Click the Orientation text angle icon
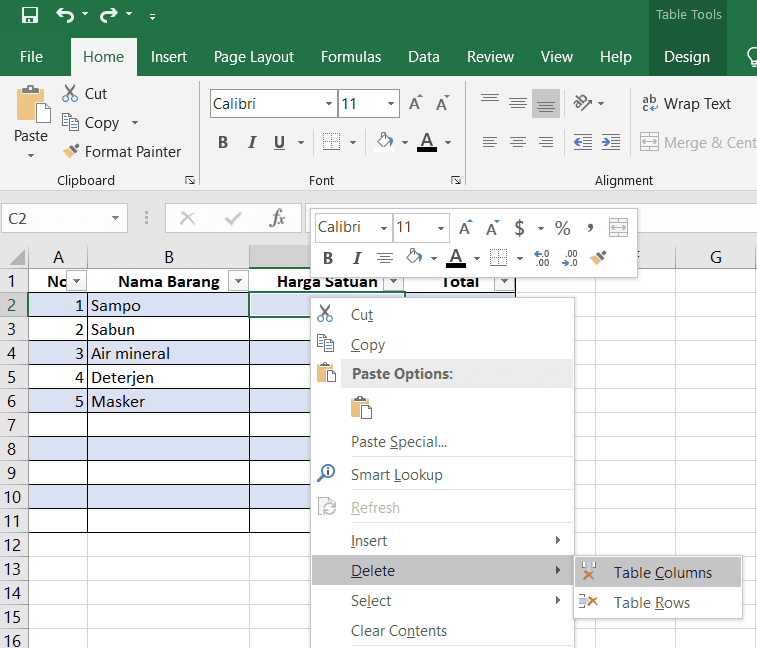 pyautogui.click(x=582, y=103)
